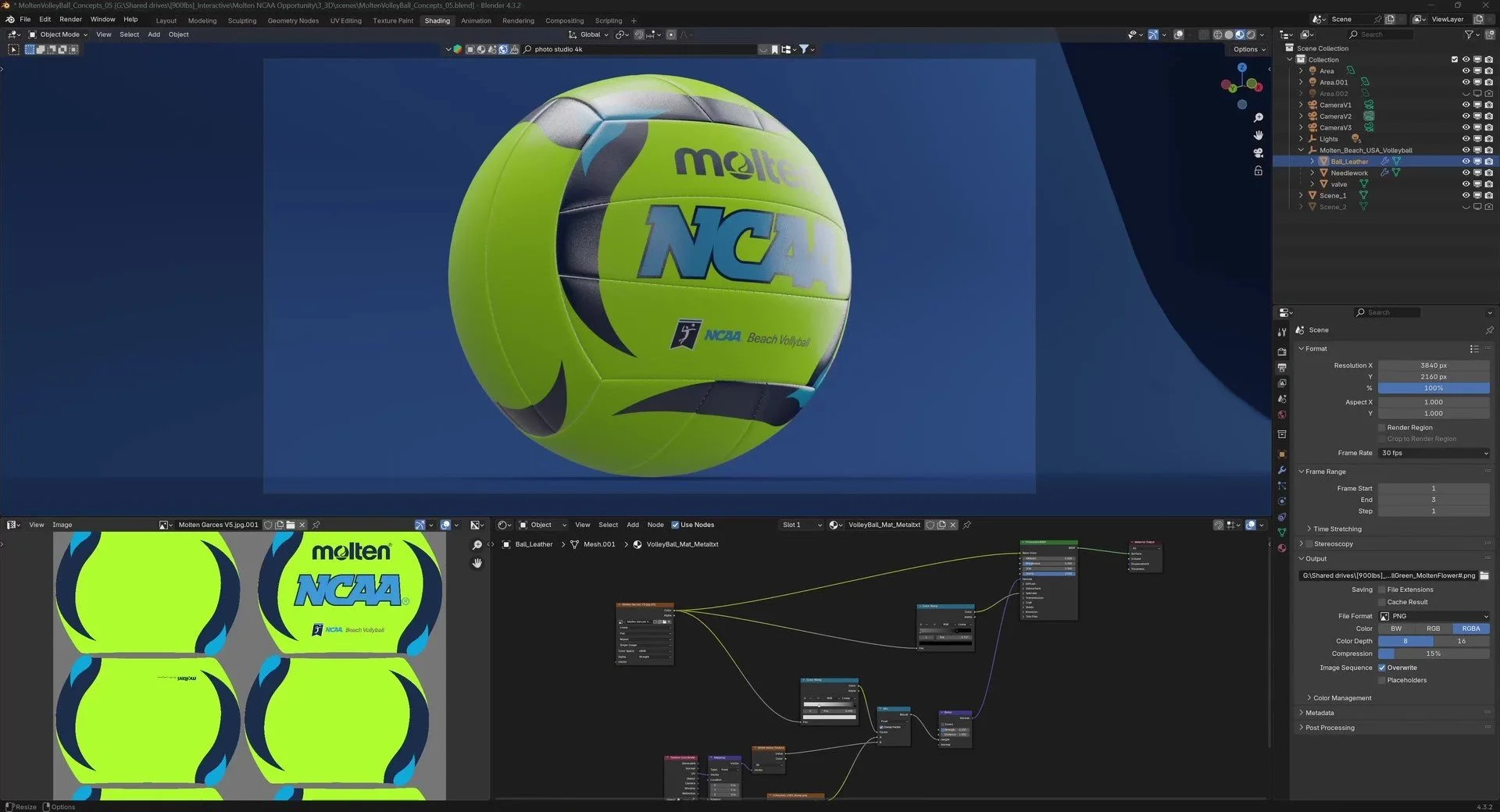This screenshot has height=812, width=1500.
Task: Open the Object properties tab
Action: click(1281, 454)
